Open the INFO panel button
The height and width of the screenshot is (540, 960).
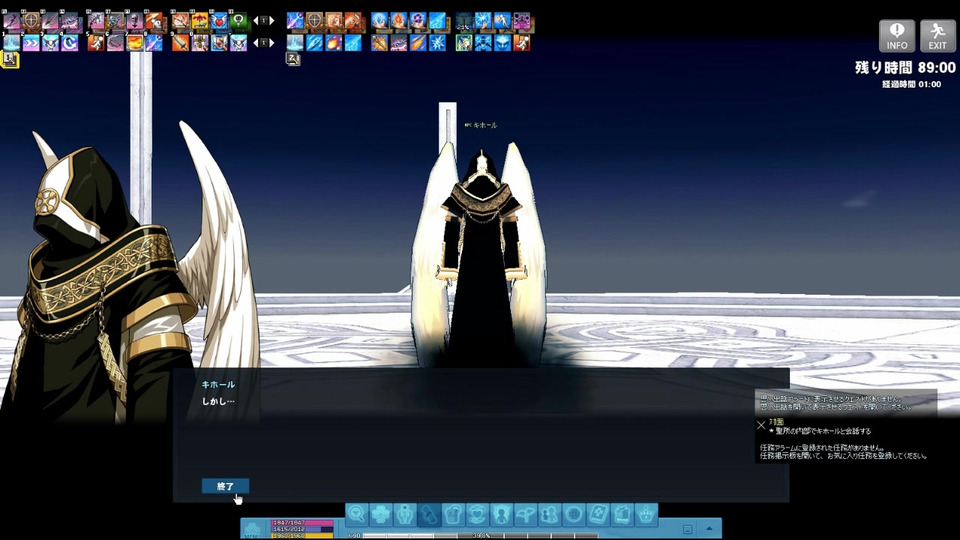(x=897, y=36)
